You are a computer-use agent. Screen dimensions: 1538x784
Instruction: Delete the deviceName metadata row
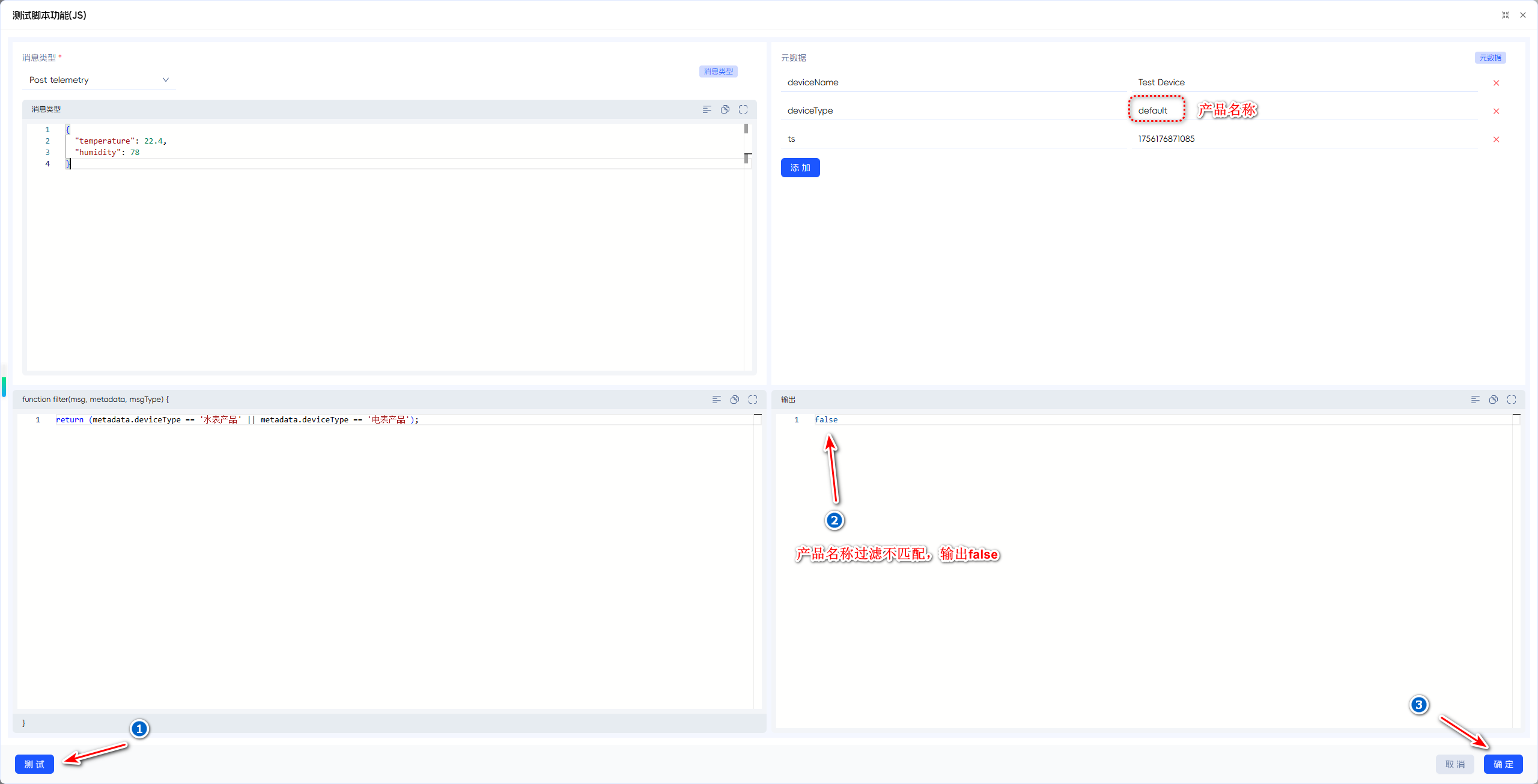click(1496, 83)
